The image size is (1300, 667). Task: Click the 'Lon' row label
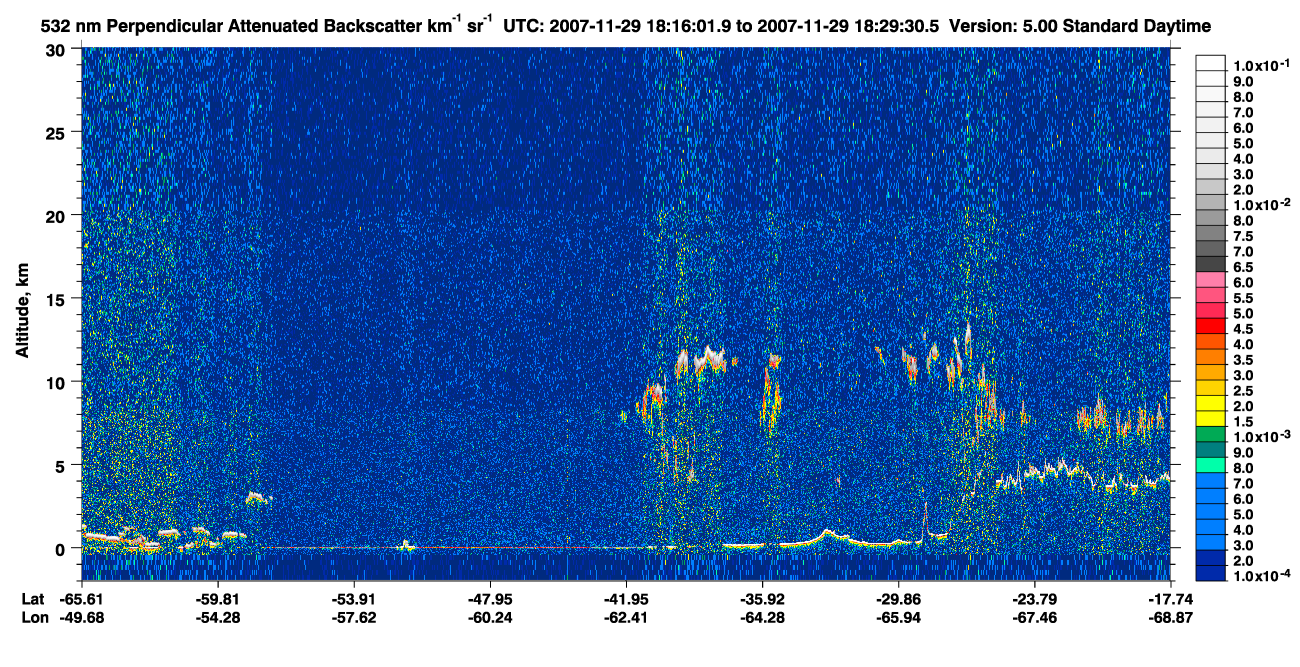click(x=33, y=617)
